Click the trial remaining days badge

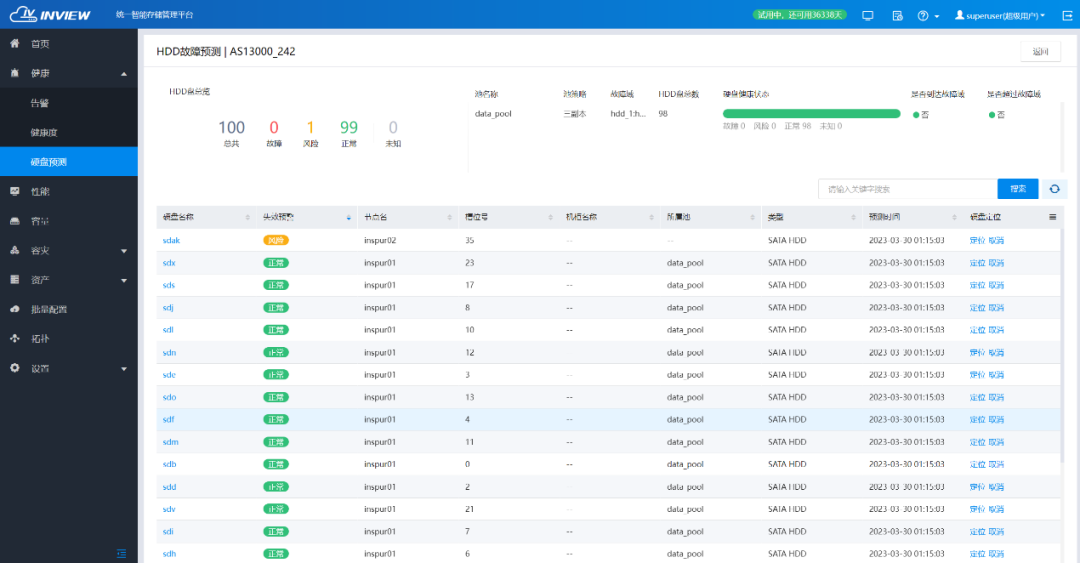pos(799,15)
